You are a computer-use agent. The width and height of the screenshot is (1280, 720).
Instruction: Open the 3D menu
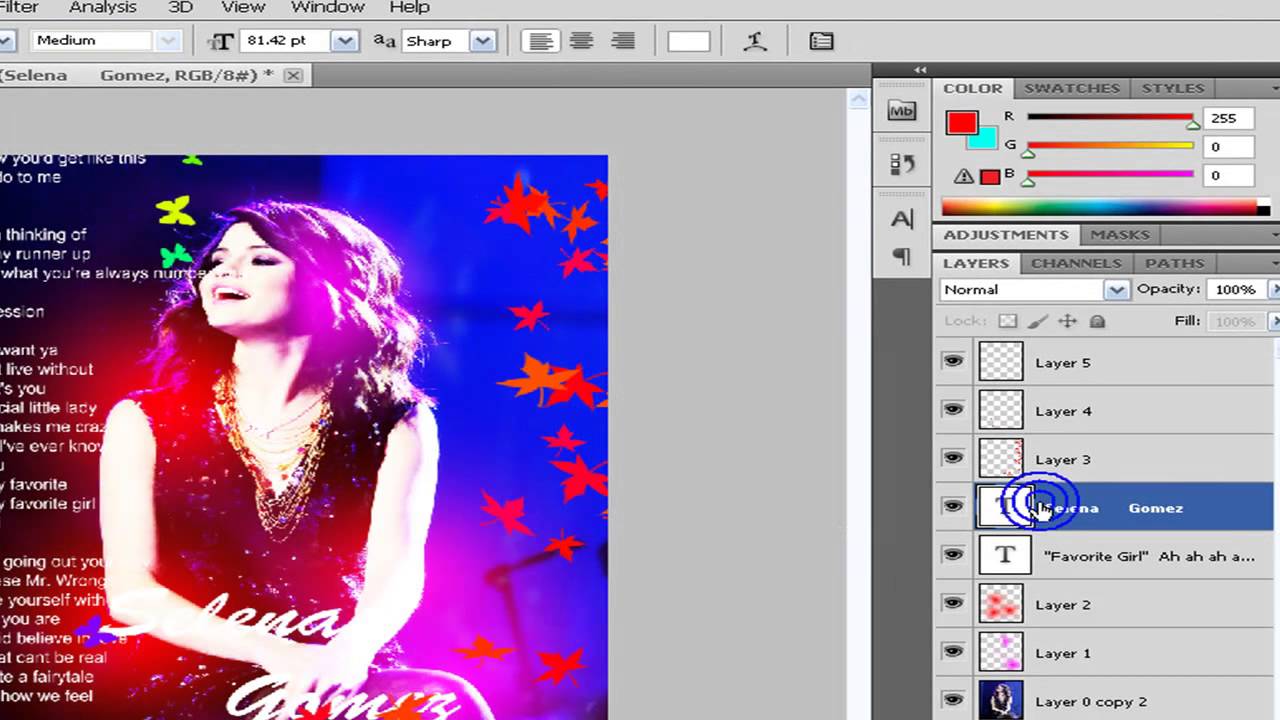click(x=180, y=8)
